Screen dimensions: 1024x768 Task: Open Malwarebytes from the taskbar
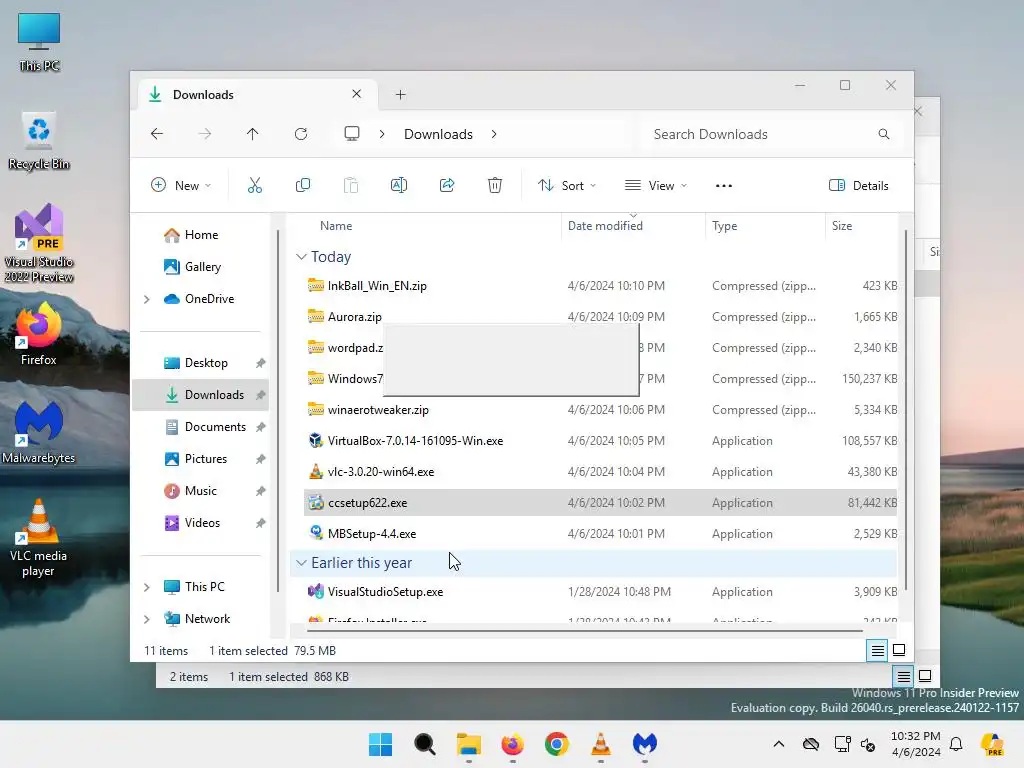pos(645,744)
